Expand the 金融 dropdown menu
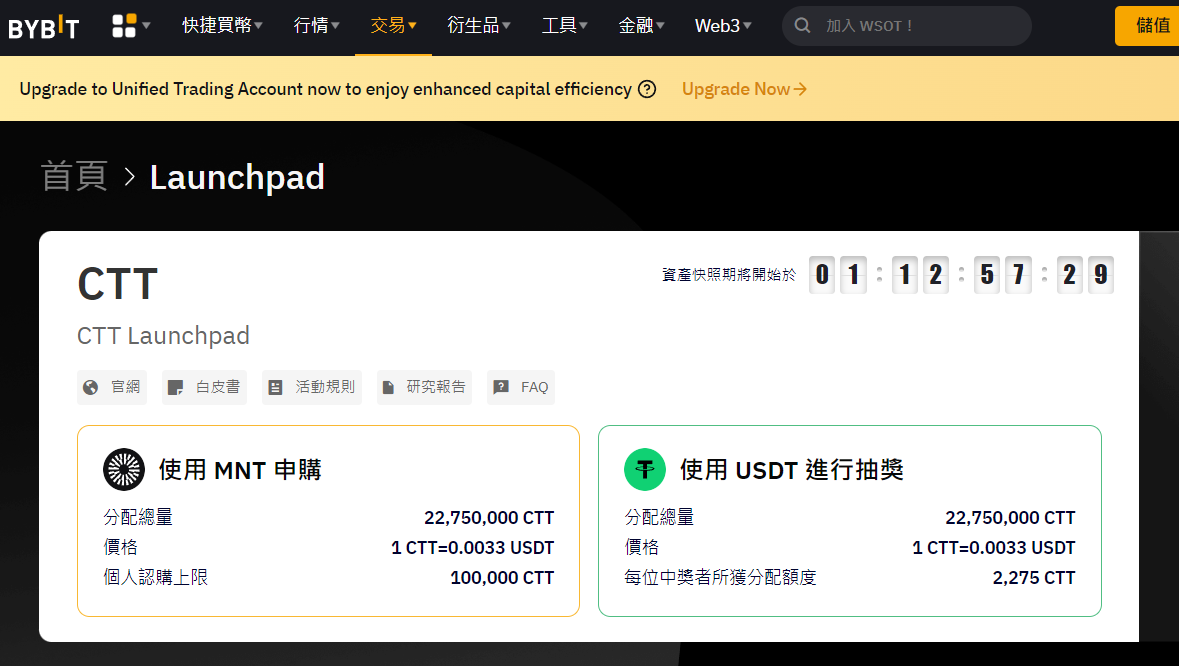Screen dimensions: 1179x666 [x=641, y=26]
